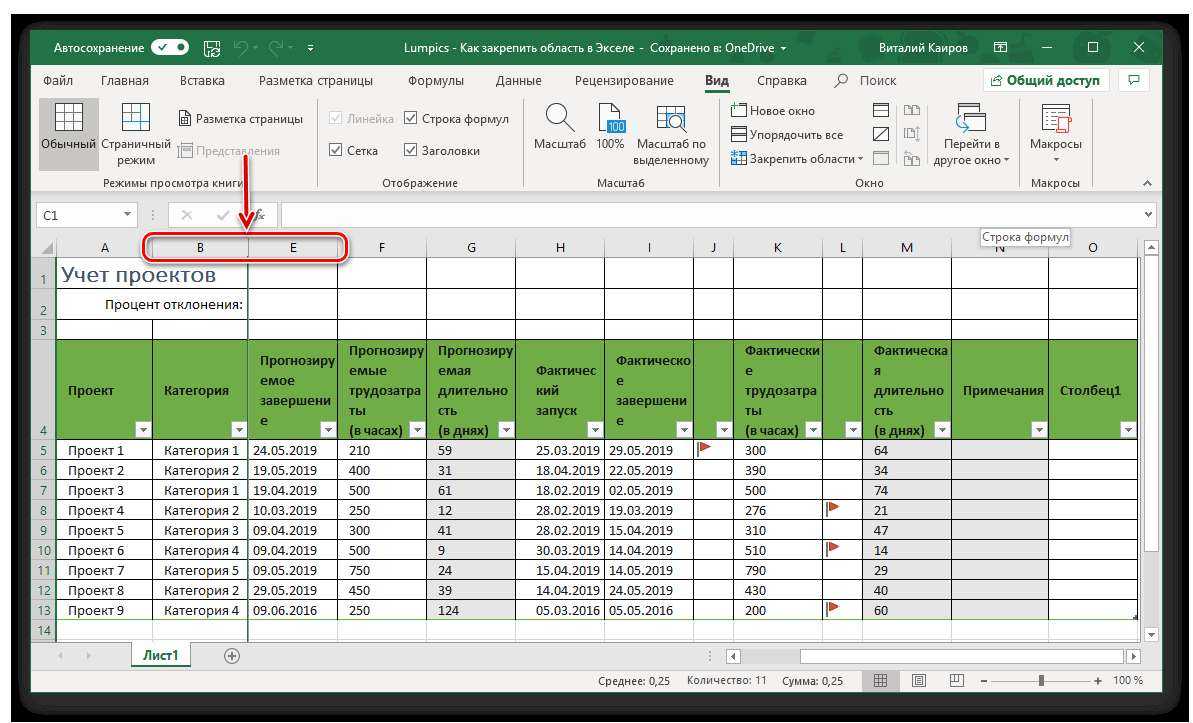Click the zoom slider handle in status bar

pos(1042,681)
